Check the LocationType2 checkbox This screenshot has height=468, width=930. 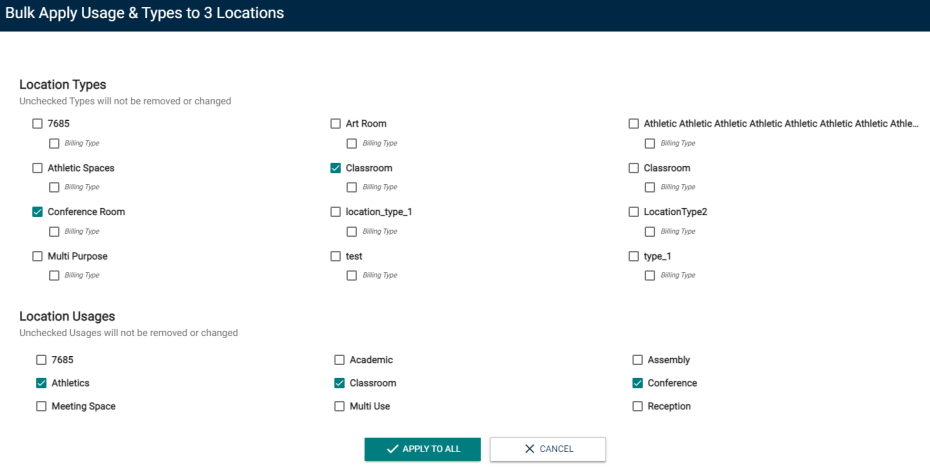[x=634, y=212]
